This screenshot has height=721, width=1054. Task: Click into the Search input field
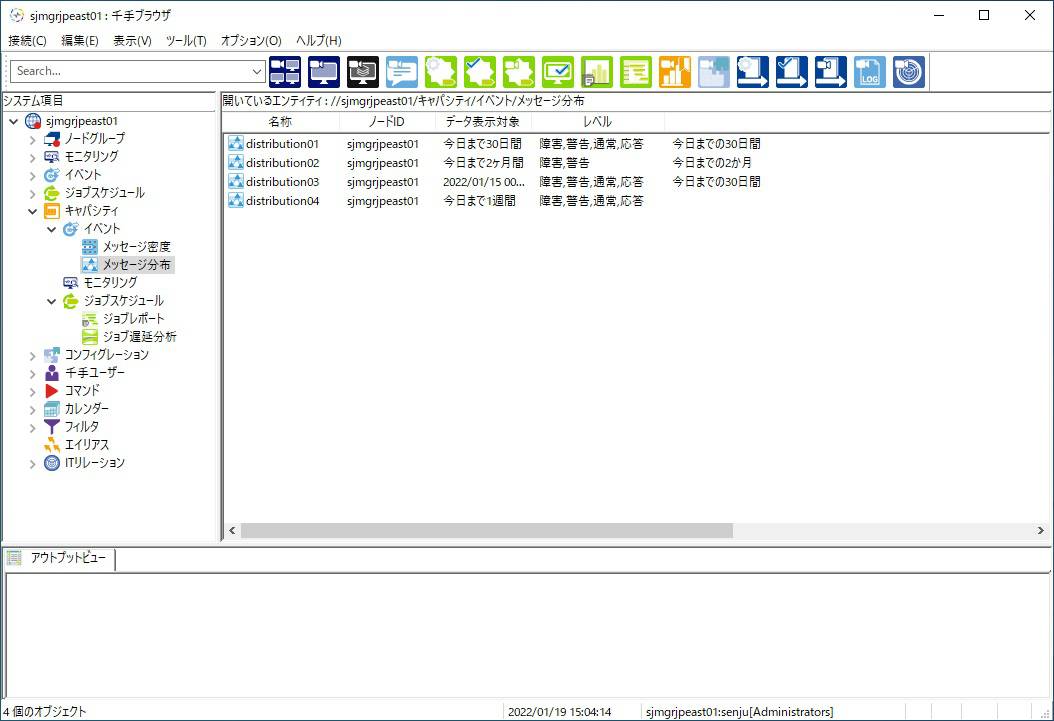pyautogui.click(x=131, y=71)
